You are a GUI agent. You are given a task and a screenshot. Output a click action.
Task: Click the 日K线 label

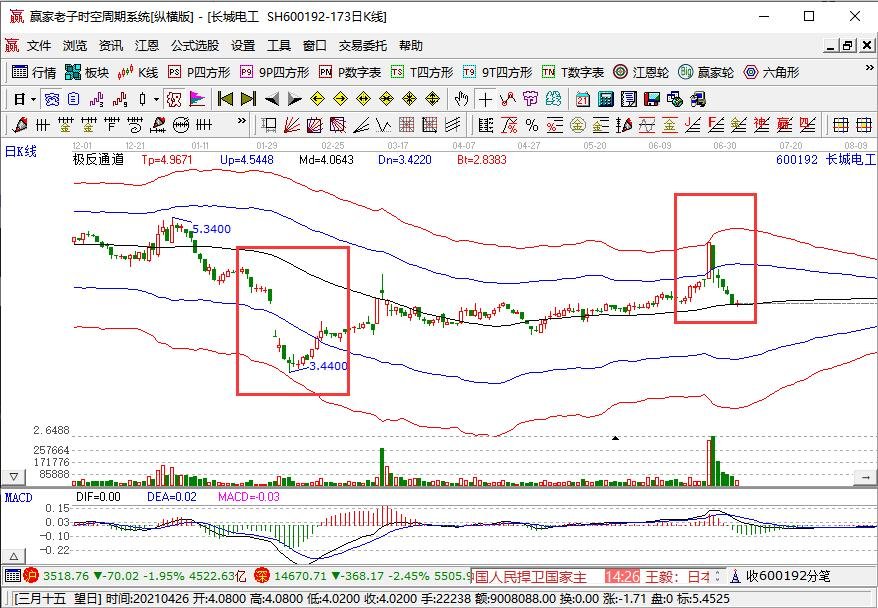point(21,151)
